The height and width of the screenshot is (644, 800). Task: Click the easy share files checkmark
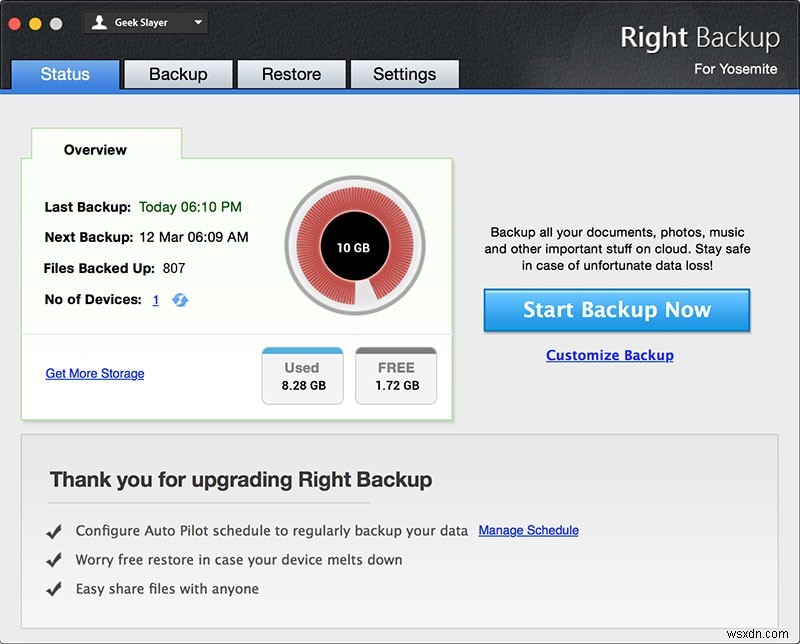click(56, 589)
